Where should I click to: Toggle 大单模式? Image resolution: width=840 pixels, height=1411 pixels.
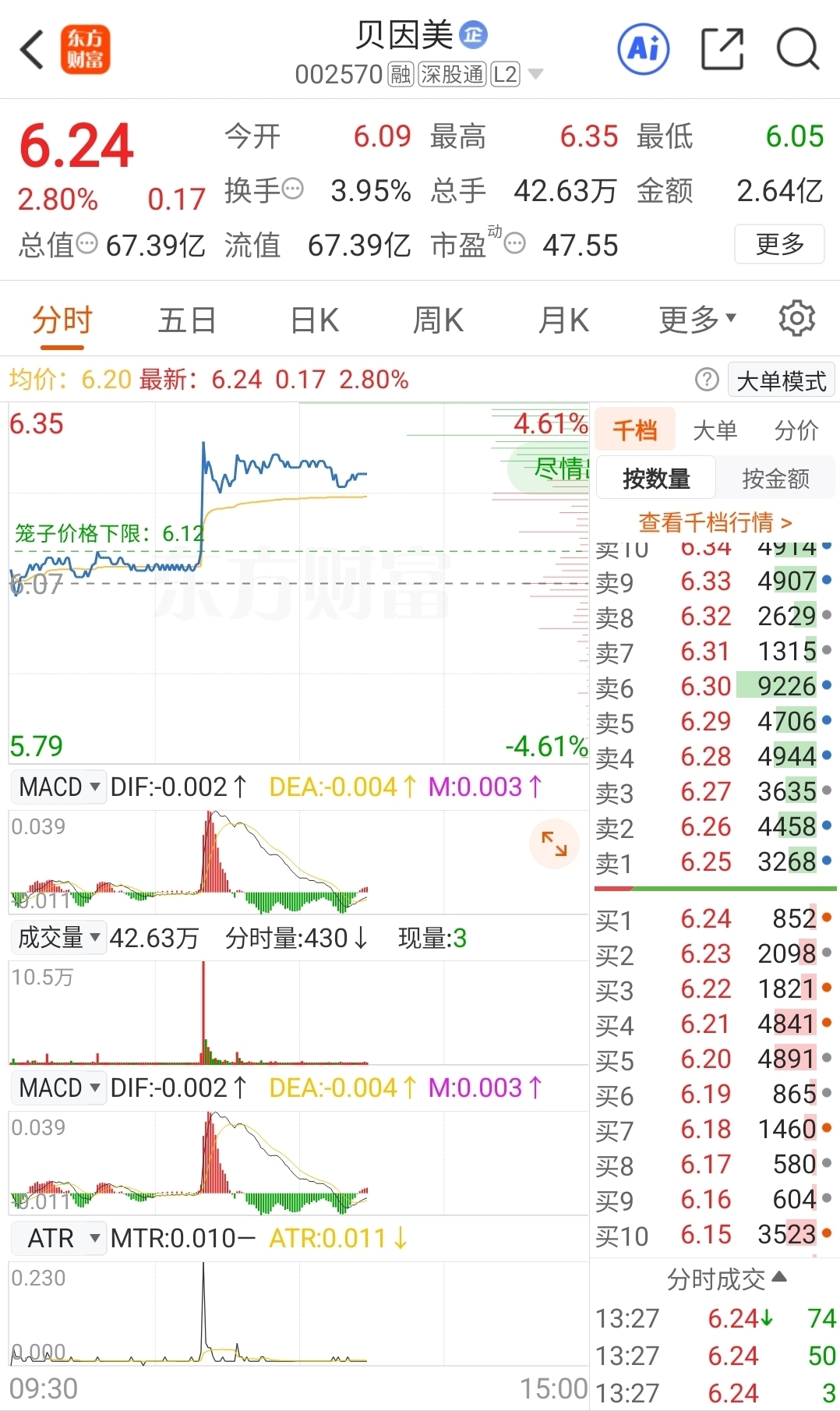tap(781, 380)
